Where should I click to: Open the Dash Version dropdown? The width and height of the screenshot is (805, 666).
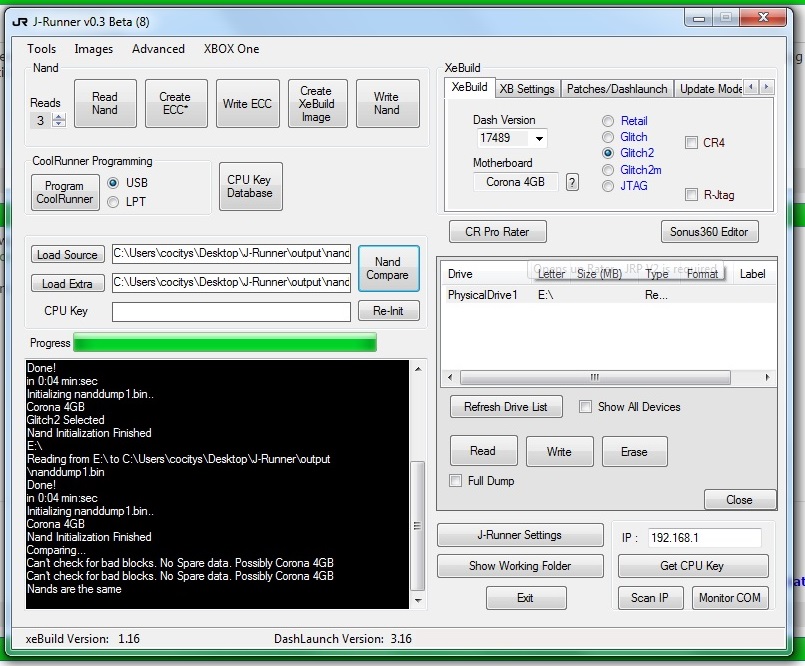539,138
